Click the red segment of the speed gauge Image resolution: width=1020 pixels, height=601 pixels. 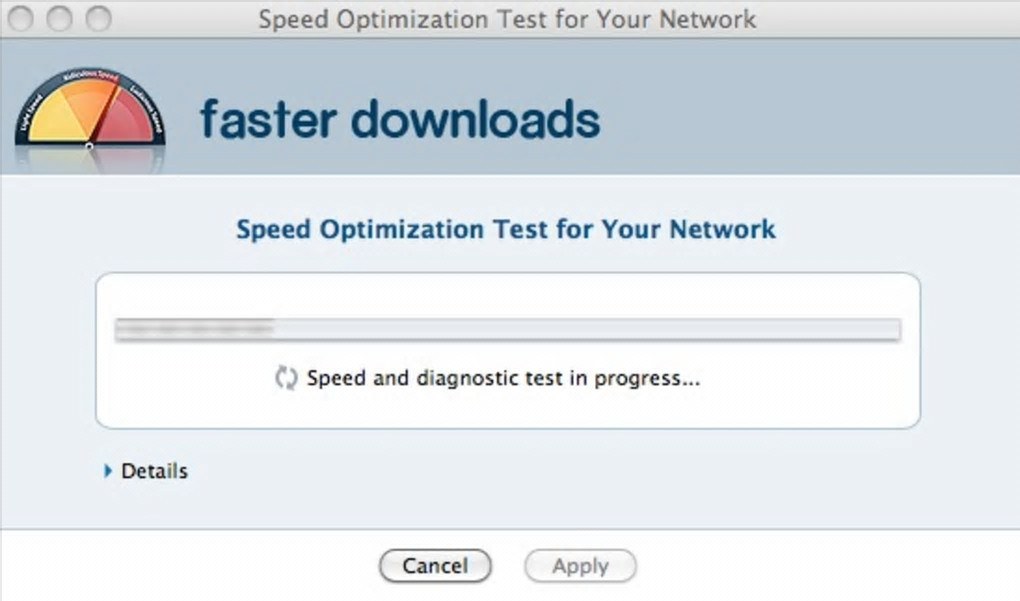tap(127, 122)
